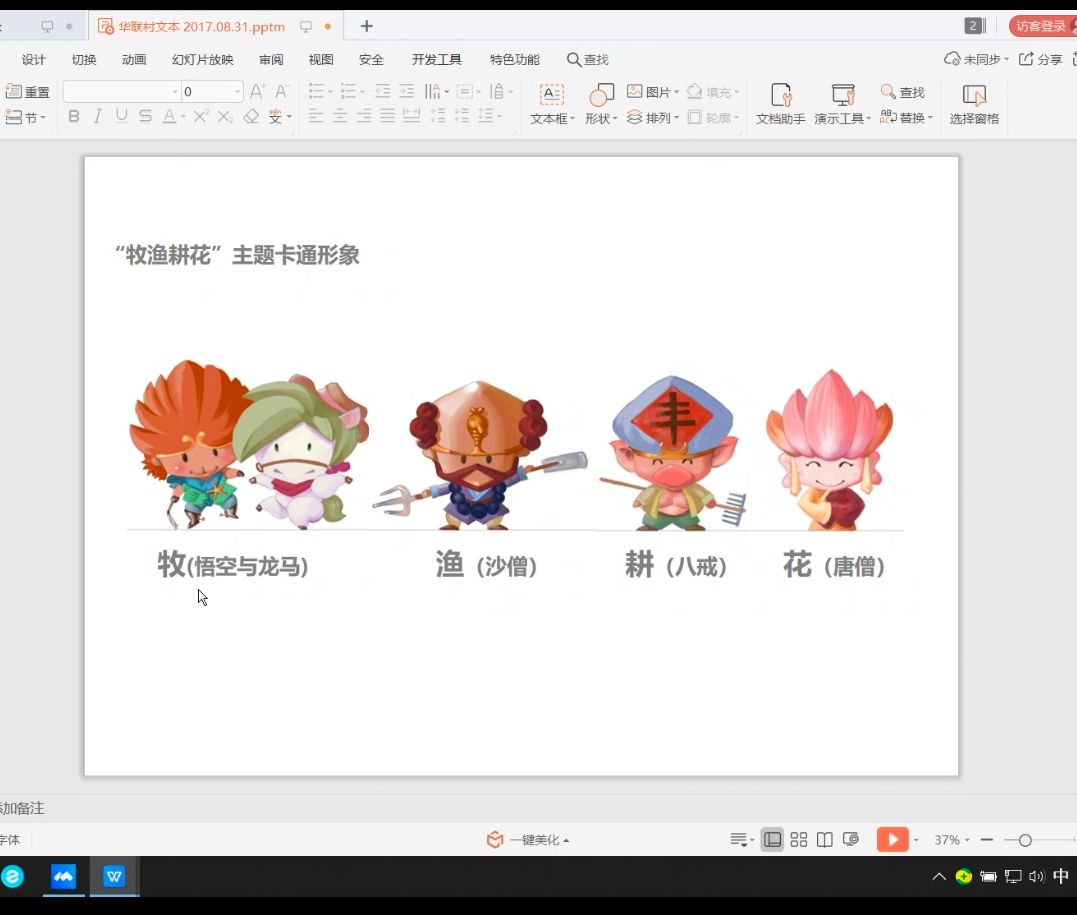Viewport: 1077px width, 915px height.
Task: Expand the font color dropdown arrow
Action: point(183,117)
